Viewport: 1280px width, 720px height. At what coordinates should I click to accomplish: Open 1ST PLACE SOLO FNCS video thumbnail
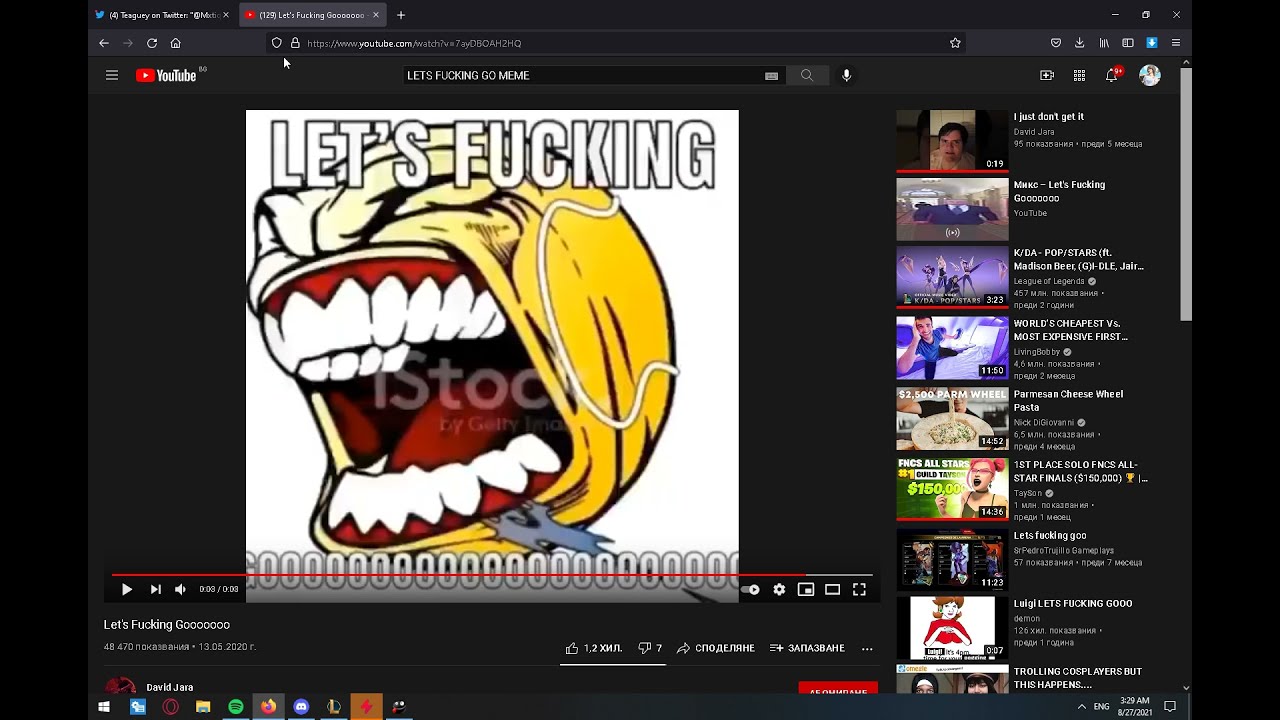coord(952,489)
